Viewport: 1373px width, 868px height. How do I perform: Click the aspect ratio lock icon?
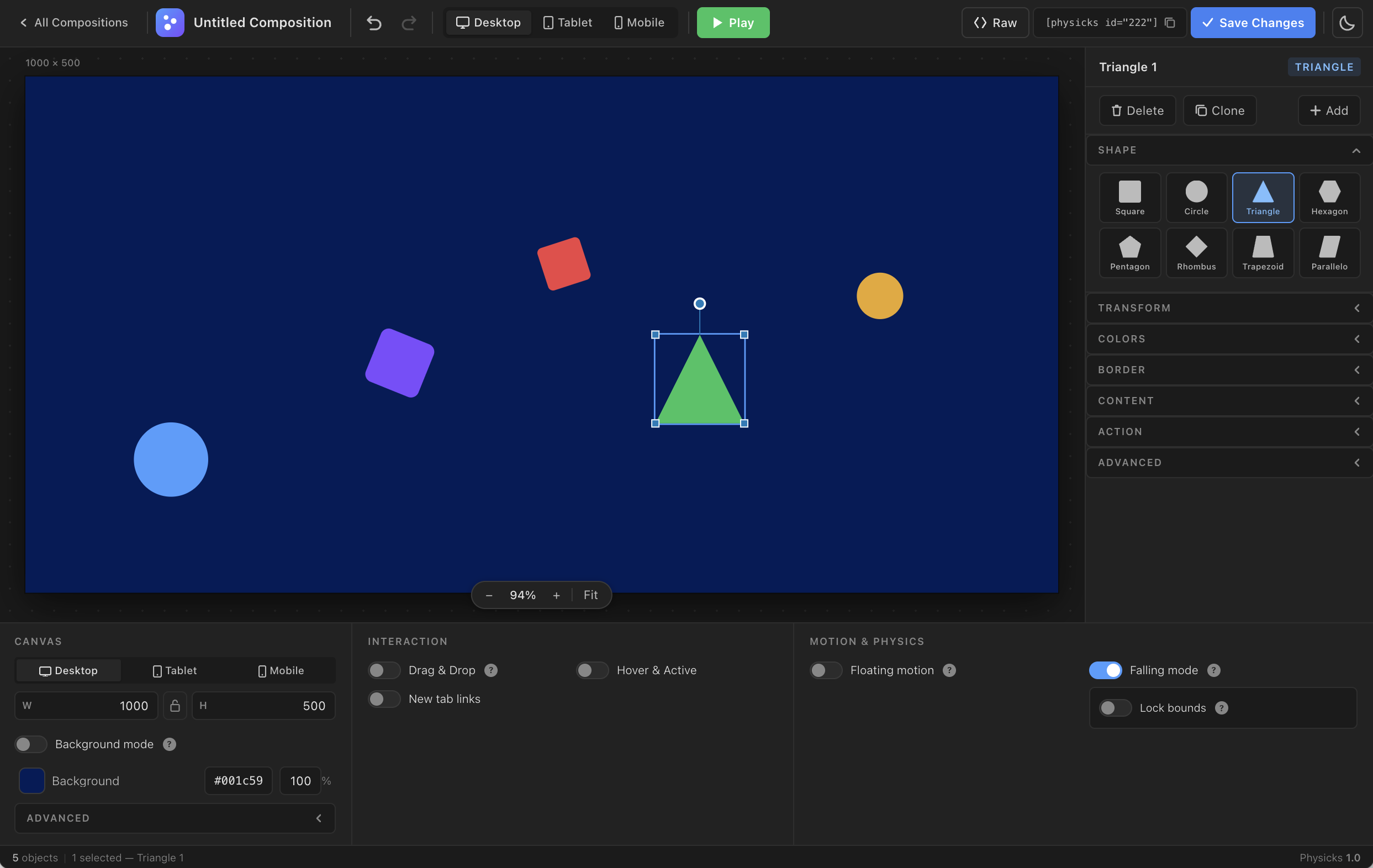175,706
